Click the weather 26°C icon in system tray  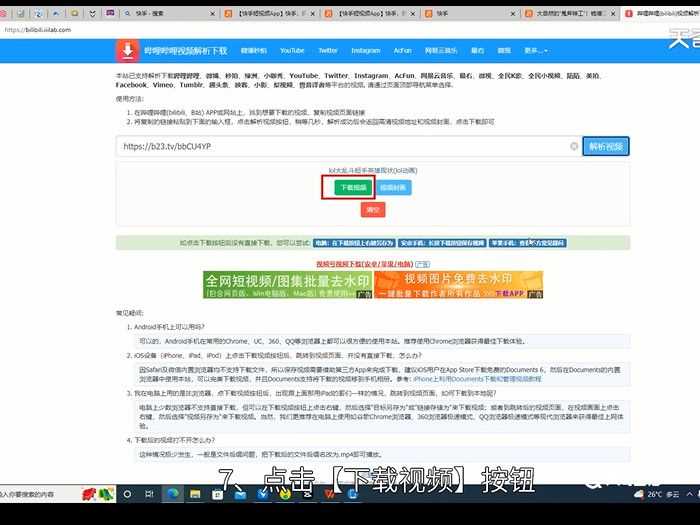(x=639, y=494)
